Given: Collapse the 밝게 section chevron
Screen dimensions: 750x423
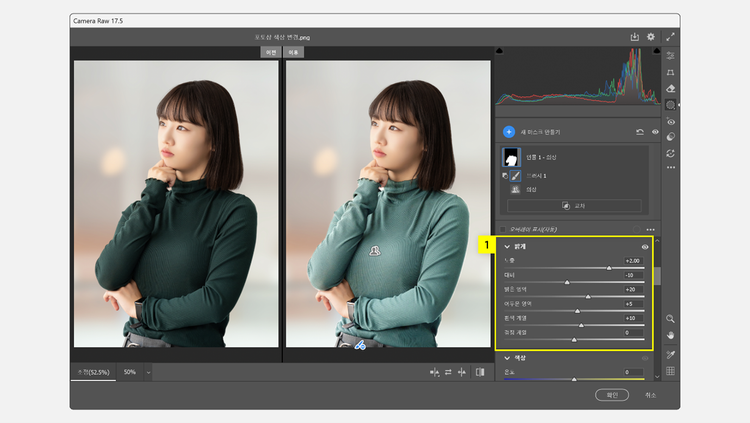Looking at the screenshot, I should pos(507,246).
